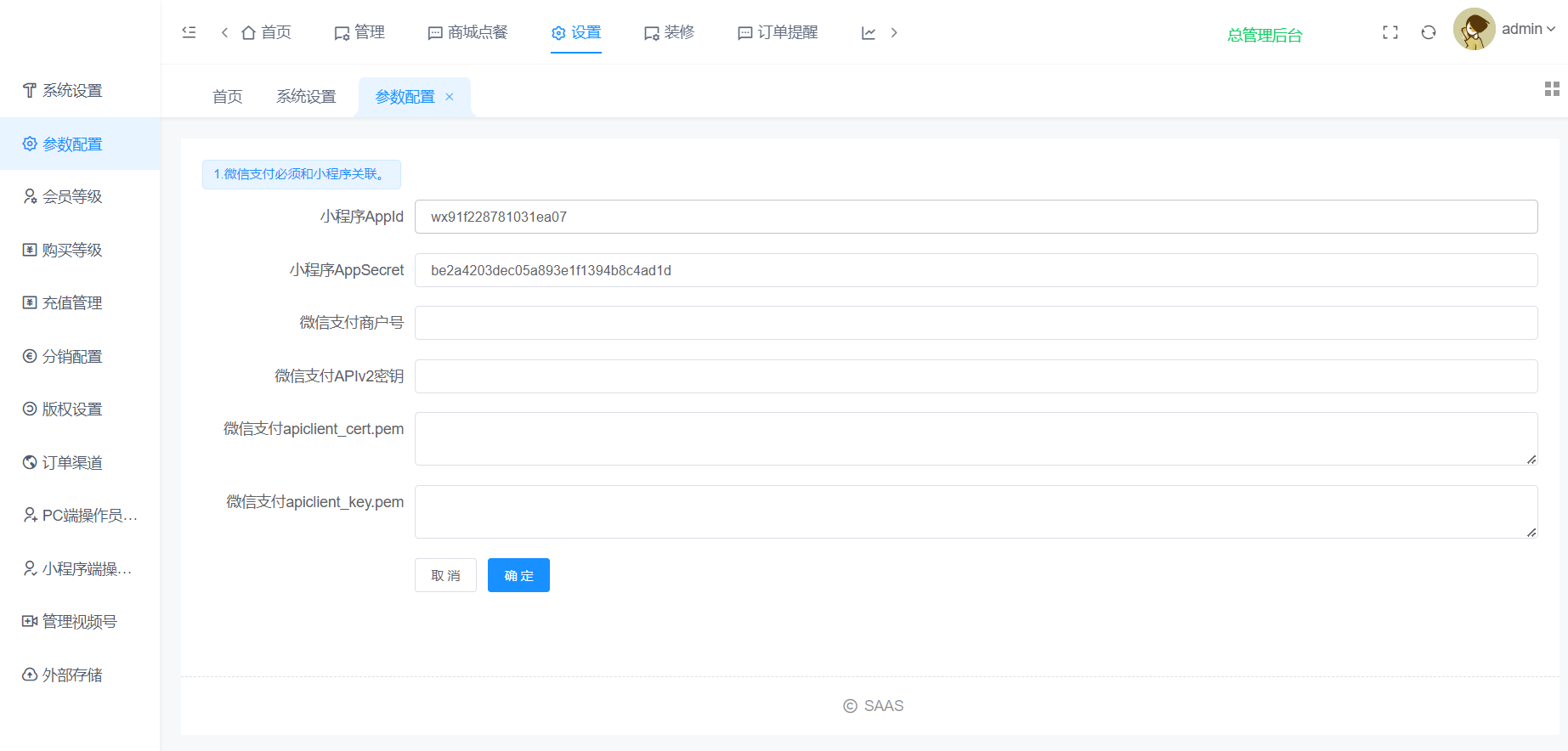1568x751 pixels.
Task: Click the apiclient_cert.pem text area
Action: 976,438
